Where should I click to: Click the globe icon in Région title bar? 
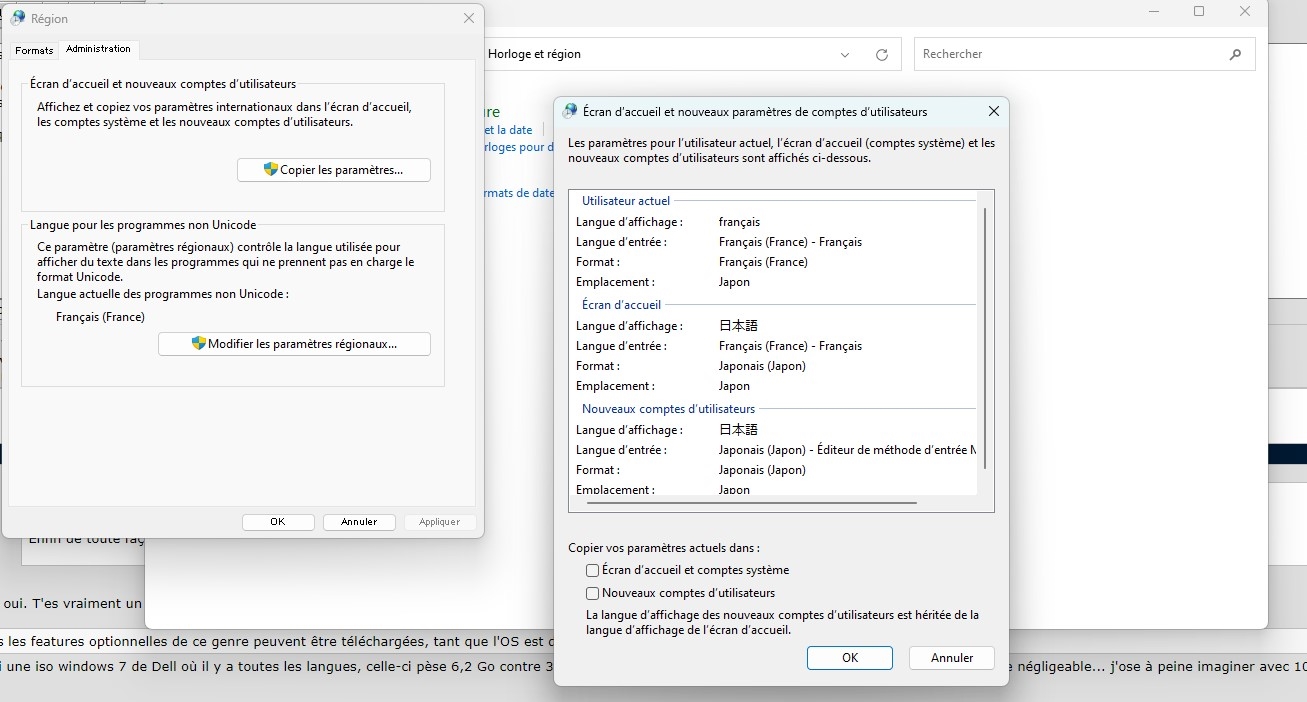coord(18,18)
